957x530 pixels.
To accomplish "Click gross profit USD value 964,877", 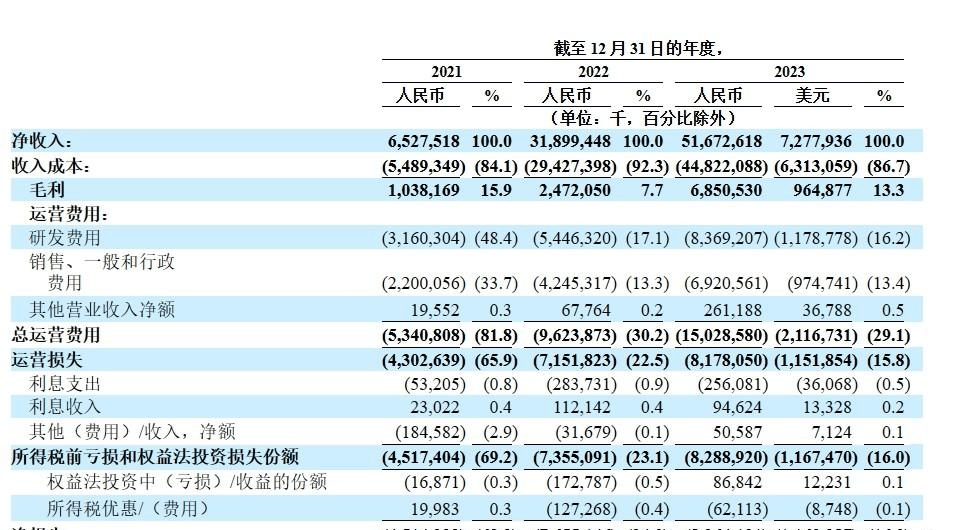I will tap(822, 191).
